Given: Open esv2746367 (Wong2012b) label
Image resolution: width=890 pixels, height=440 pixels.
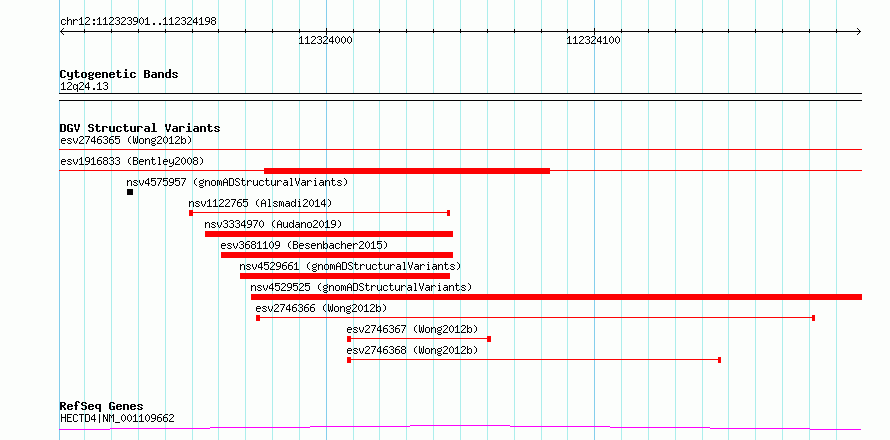Looking at the screenshot, I should pyautogui.click(x=412, y=329).
